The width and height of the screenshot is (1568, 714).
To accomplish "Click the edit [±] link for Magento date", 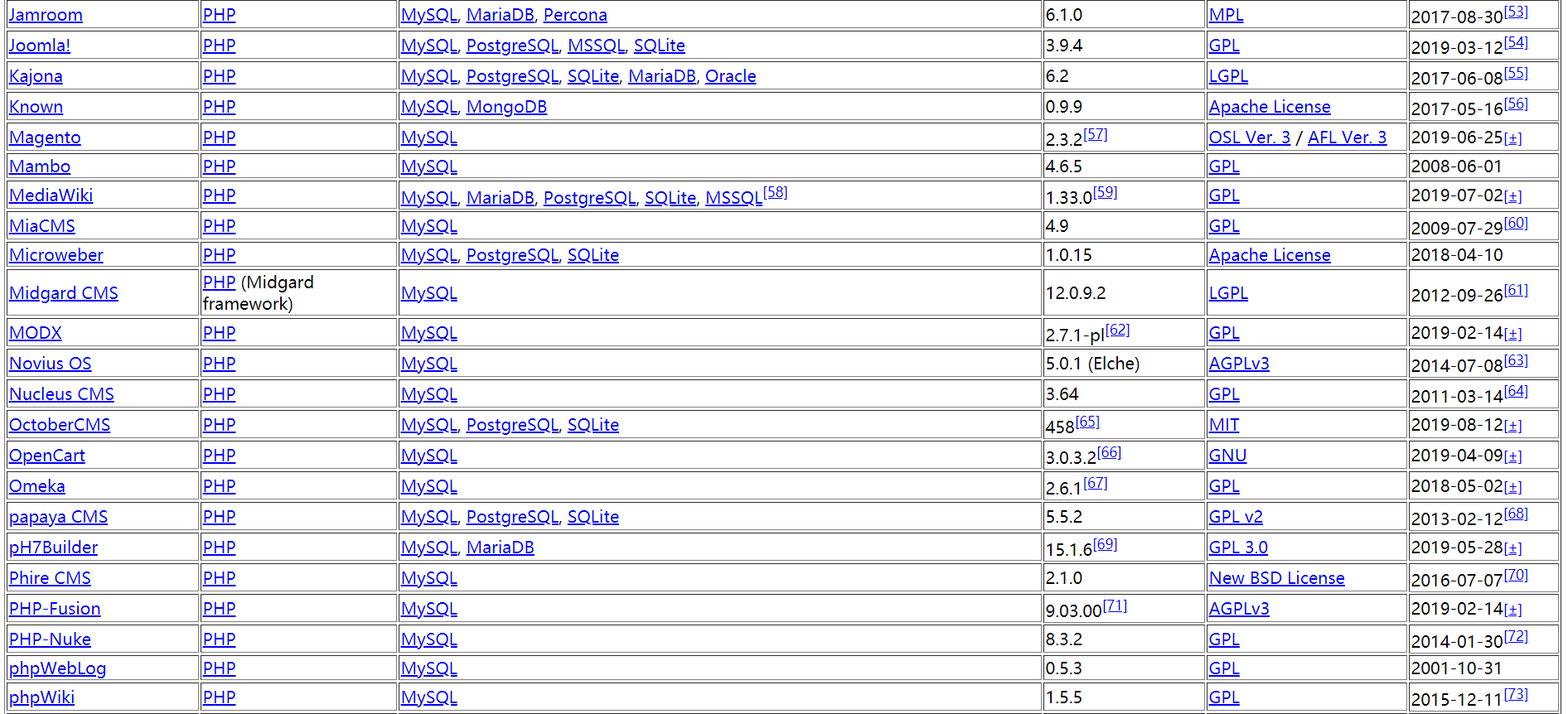I will [1513, 138].
